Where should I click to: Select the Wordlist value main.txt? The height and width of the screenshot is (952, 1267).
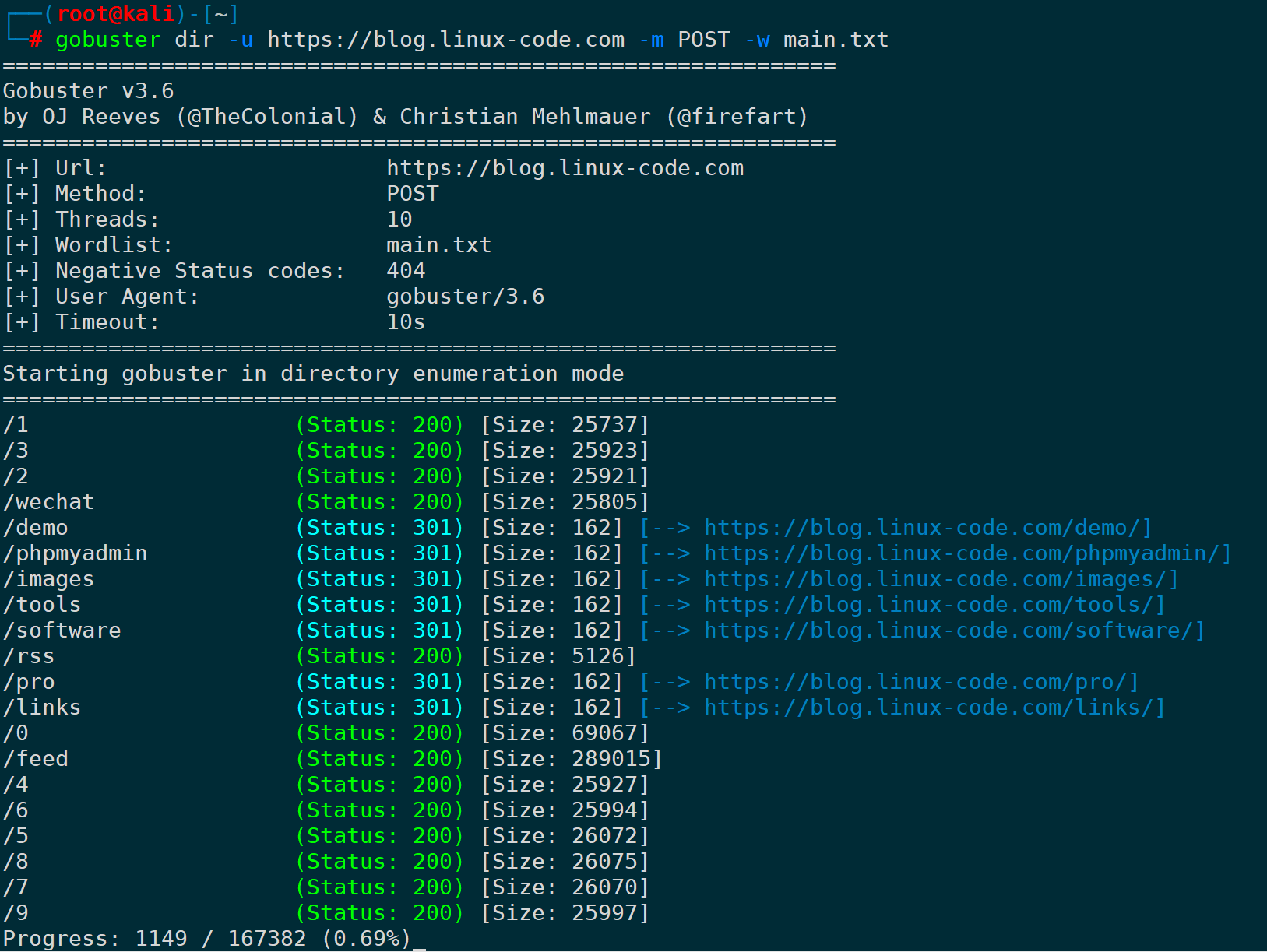point(439,245)
